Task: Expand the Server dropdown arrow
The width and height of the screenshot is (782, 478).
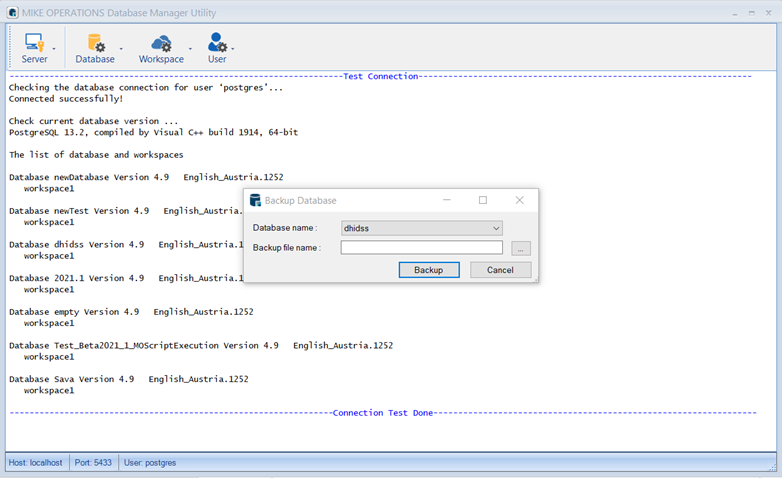Action: 54,49
